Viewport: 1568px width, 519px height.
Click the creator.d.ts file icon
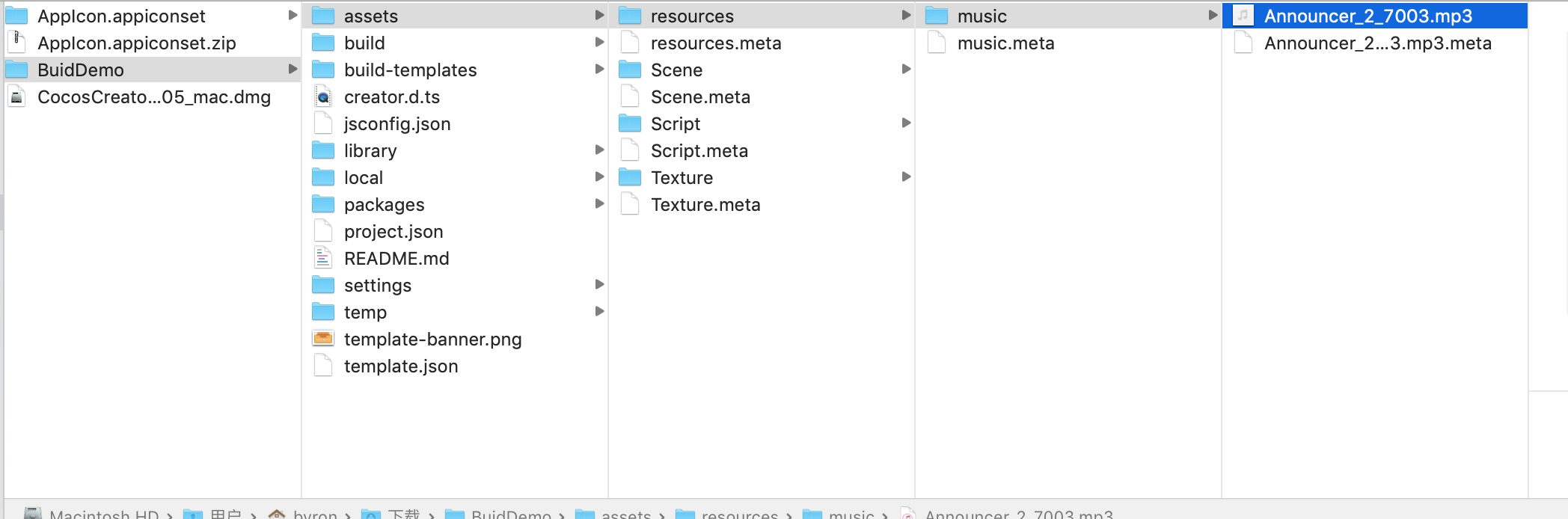(x=323, y=97)
